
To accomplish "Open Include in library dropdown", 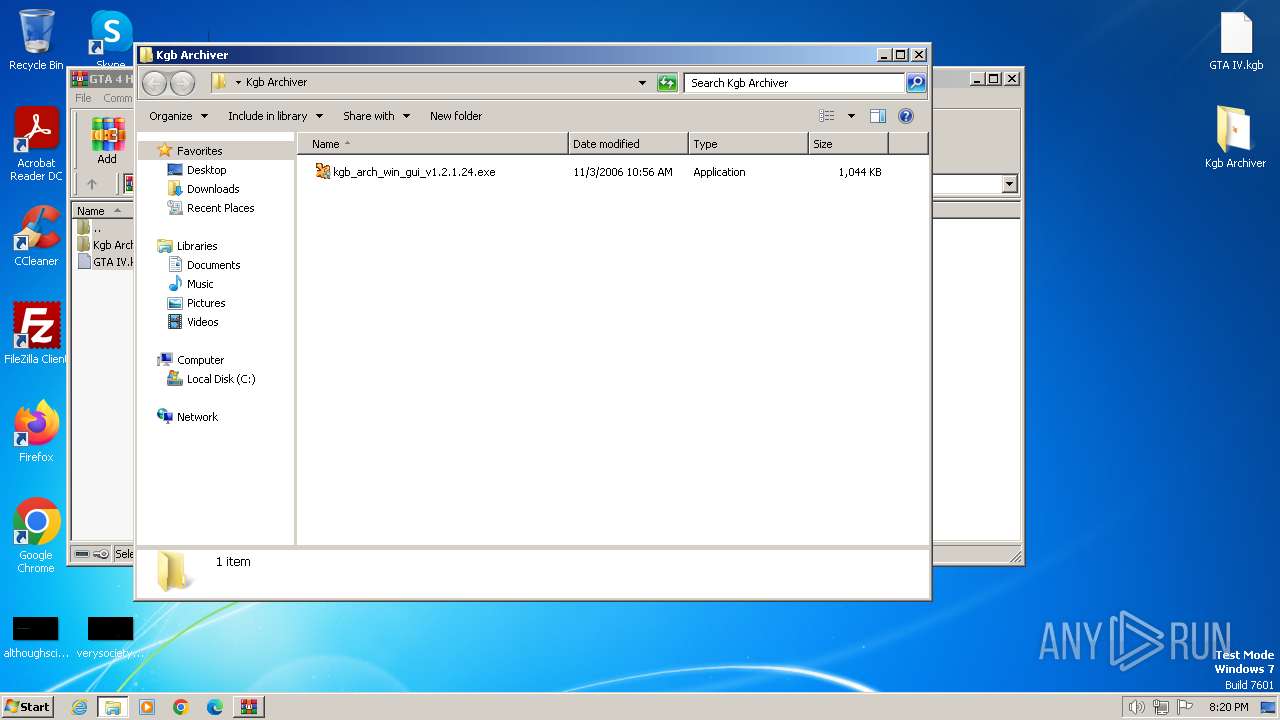I will tap(275, 116).
